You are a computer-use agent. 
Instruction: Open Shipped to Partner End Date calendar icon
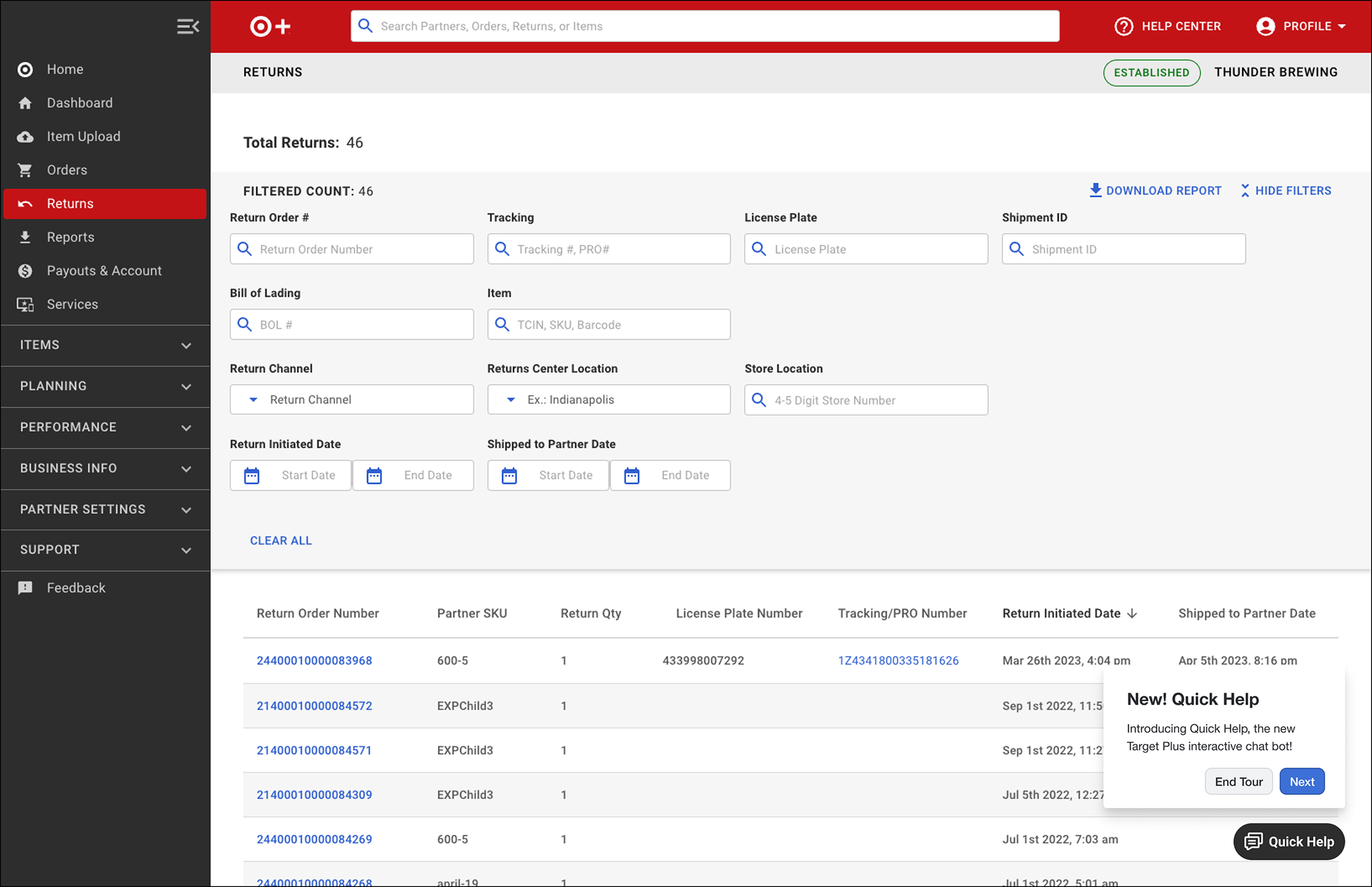coord(632,475)
